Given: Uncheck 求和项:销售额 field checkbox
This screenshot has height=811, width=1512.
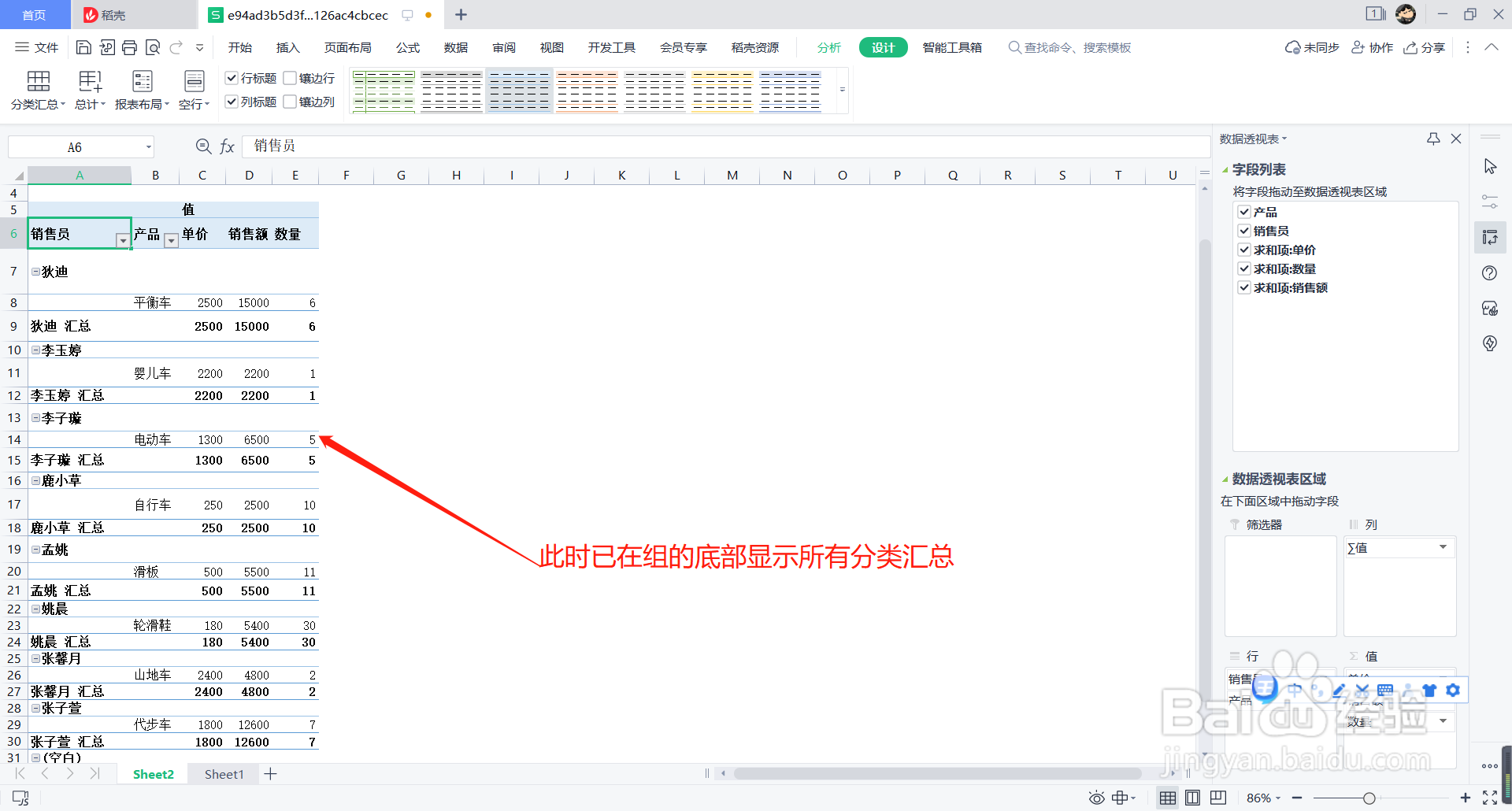Looking at the screenshot, I should (x=1244, y=287).
